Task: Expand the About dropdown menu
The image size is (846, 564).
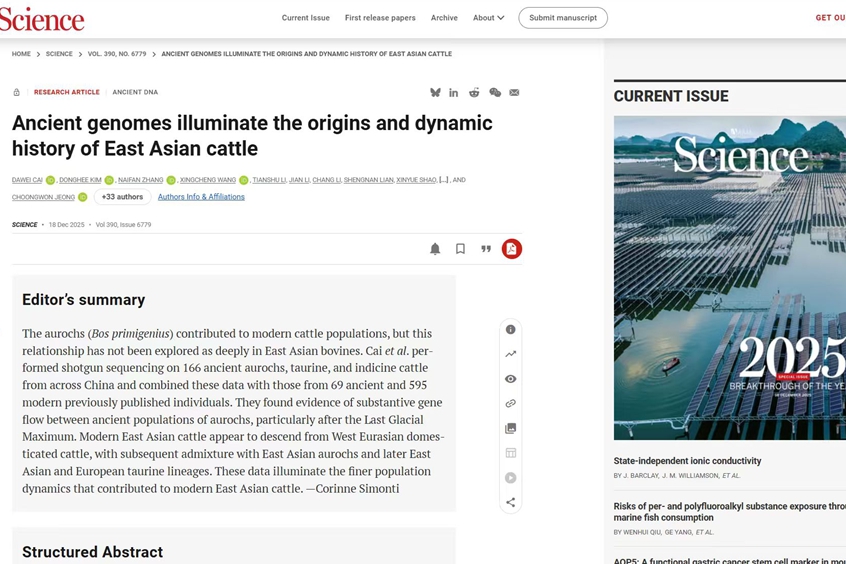Action: point(488,18)
